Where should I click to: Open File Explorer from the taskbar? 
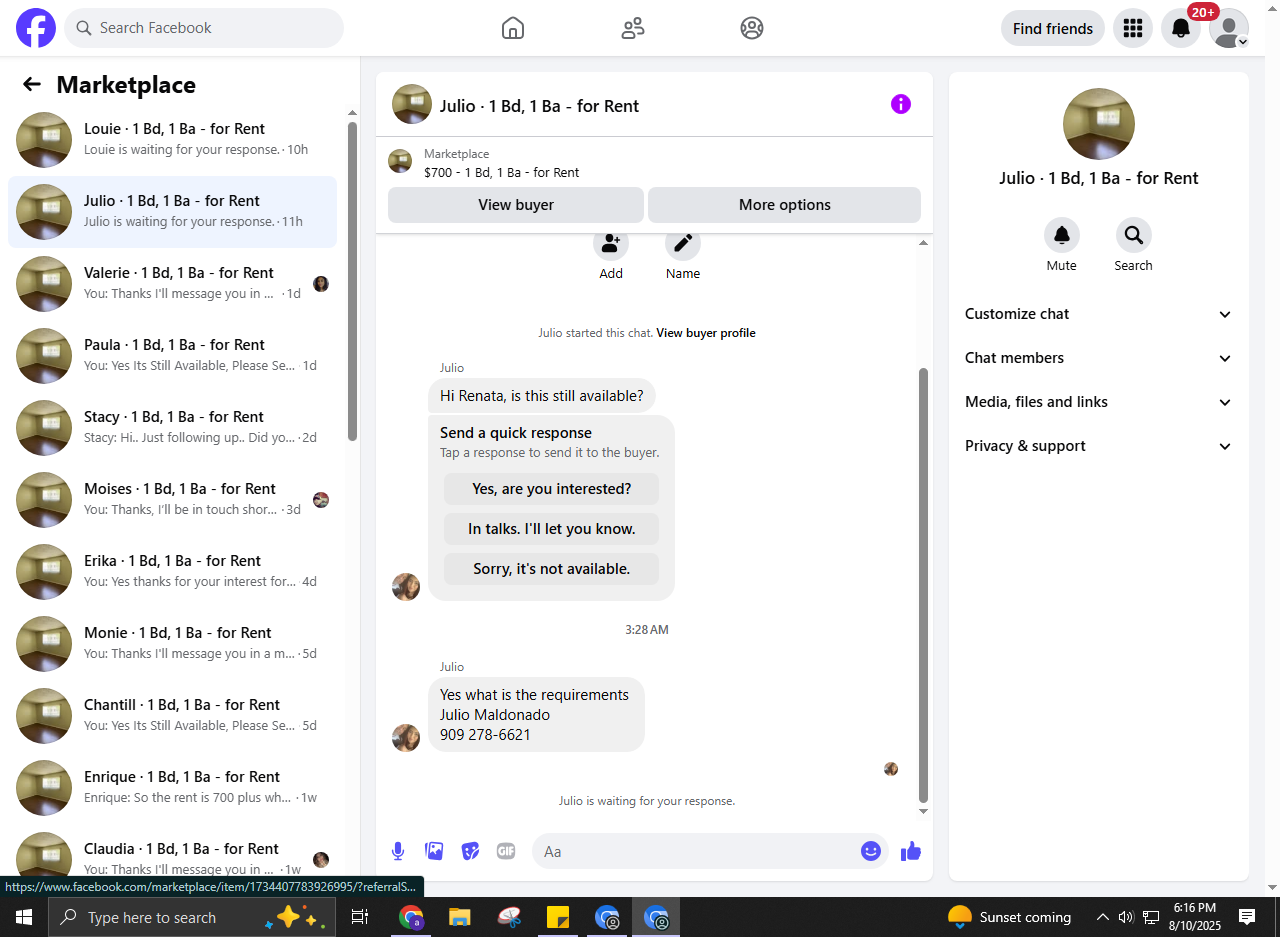pyautogui.click(x=459, y=917)
